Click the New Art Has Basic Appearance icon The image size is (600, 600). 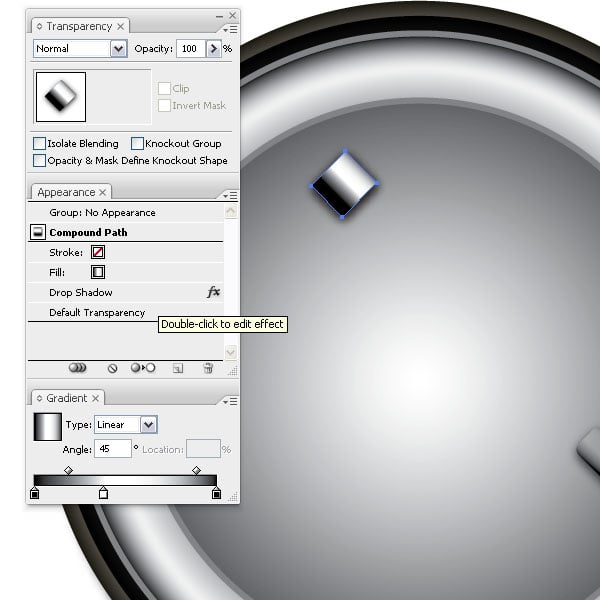coord(78,368)
